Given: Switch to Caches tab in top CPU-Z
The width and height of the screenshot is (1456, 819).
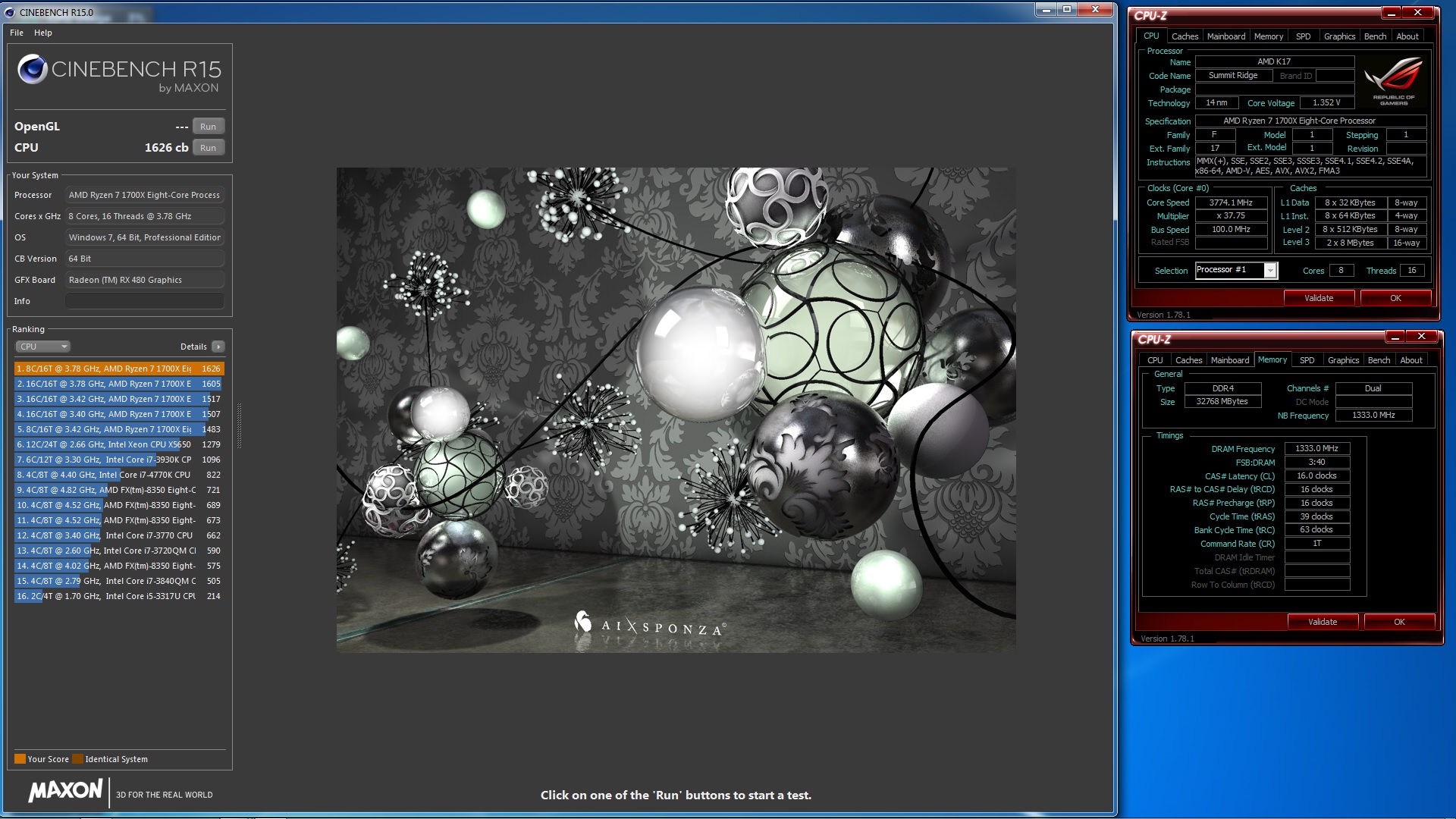Looking at the screenshot, I should click(x=1185, y=36).
